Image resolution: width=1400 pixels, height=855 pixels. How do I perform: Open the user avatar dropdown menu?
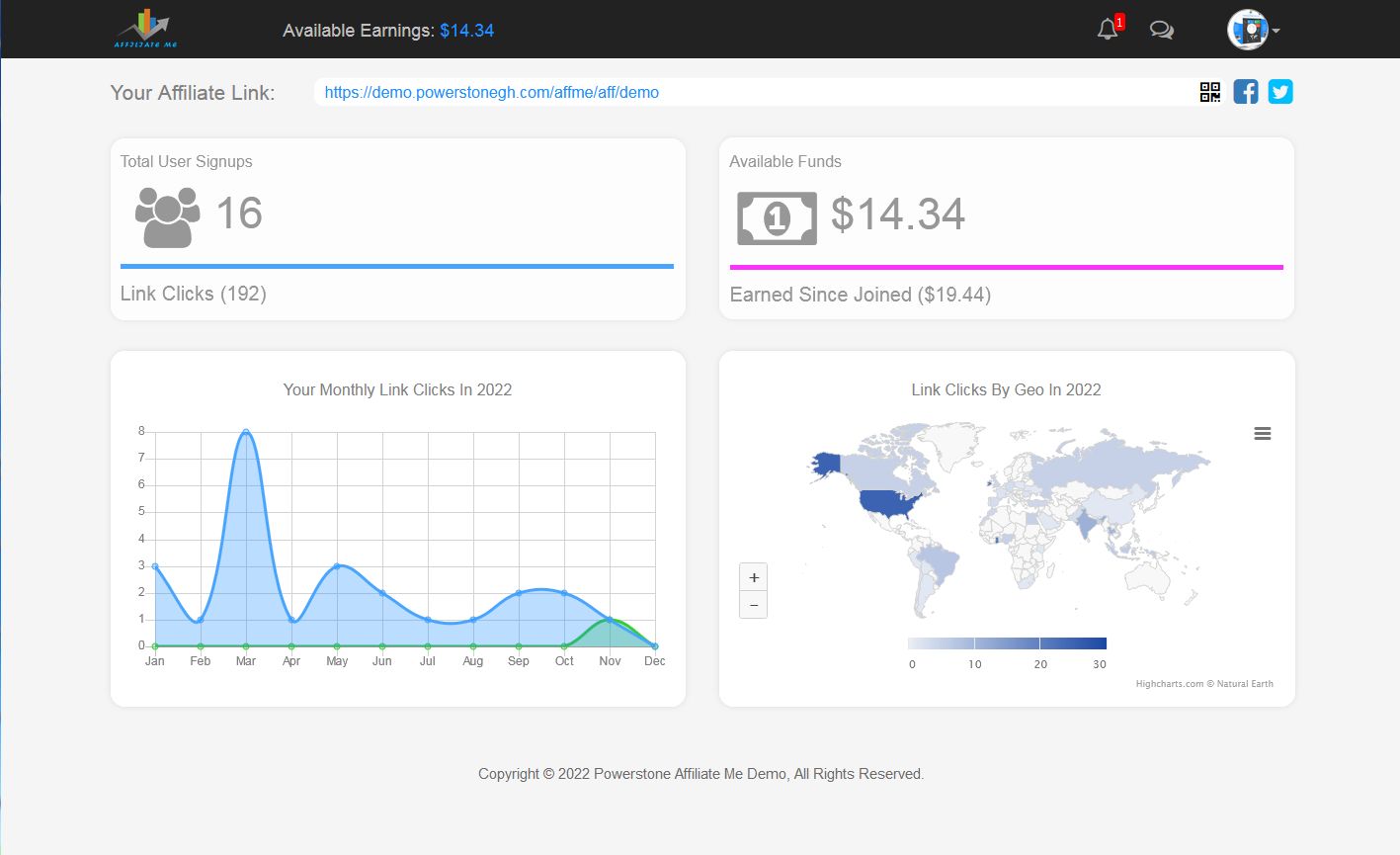click(x=1253, y=30)
